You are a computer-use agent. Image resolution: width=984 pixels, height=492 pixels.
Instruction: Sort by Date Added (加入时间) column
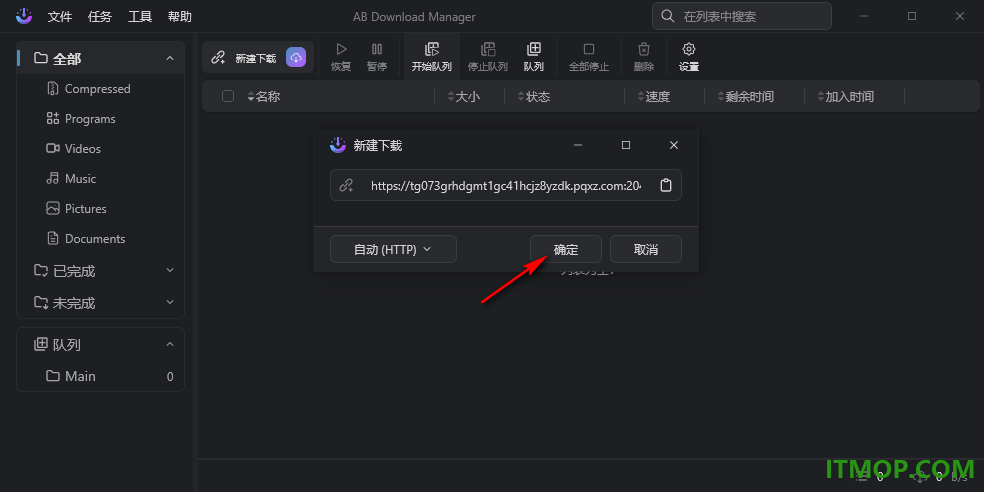[845, 97]
